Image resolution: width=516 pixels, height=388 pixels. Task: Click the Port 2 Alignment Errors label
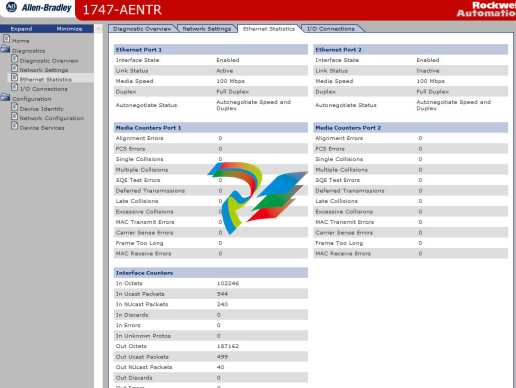pyautogui.click(x=339, y=138)
